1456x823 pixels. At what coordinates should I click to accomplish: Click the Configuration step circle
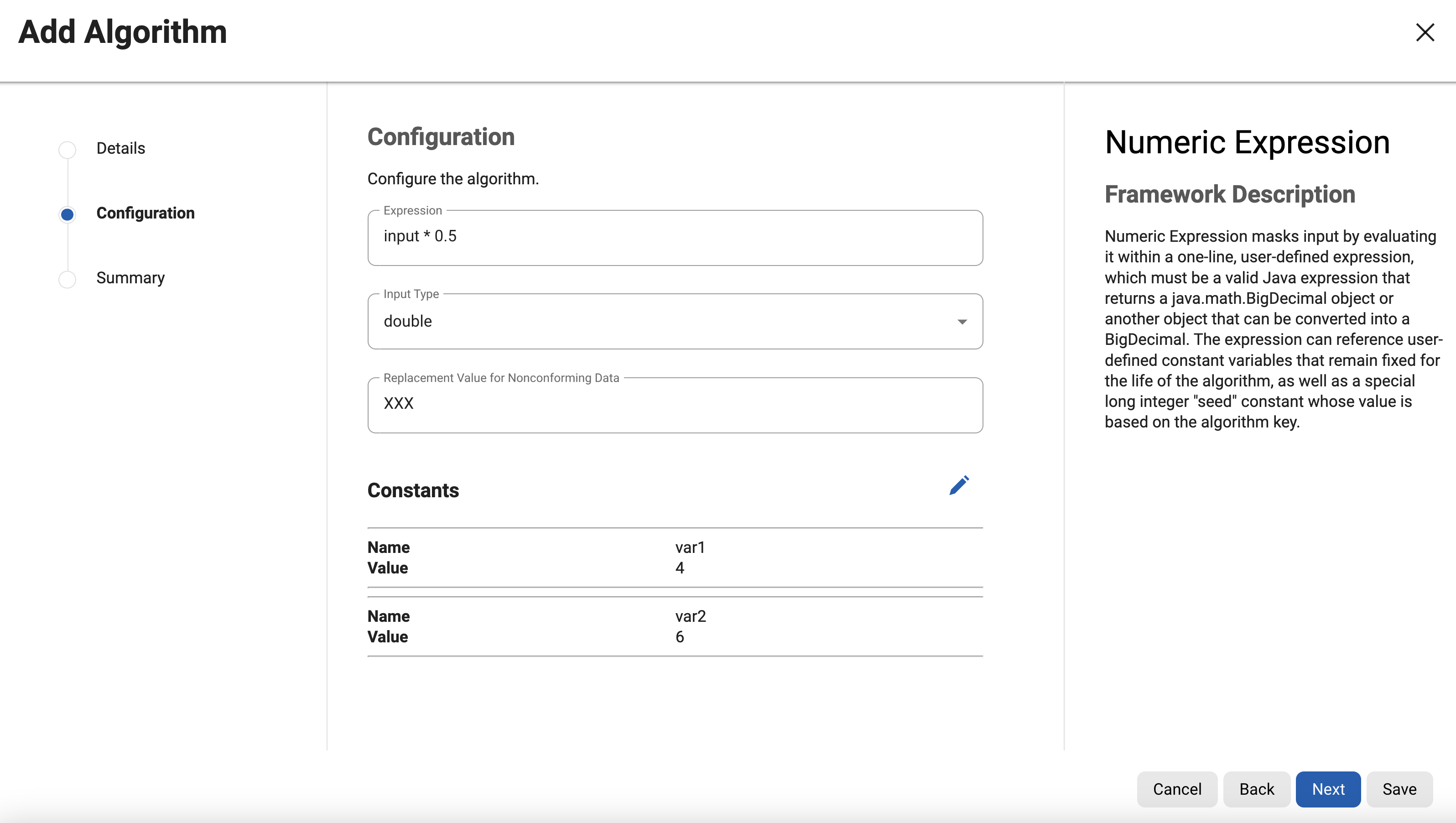point(67,214)
